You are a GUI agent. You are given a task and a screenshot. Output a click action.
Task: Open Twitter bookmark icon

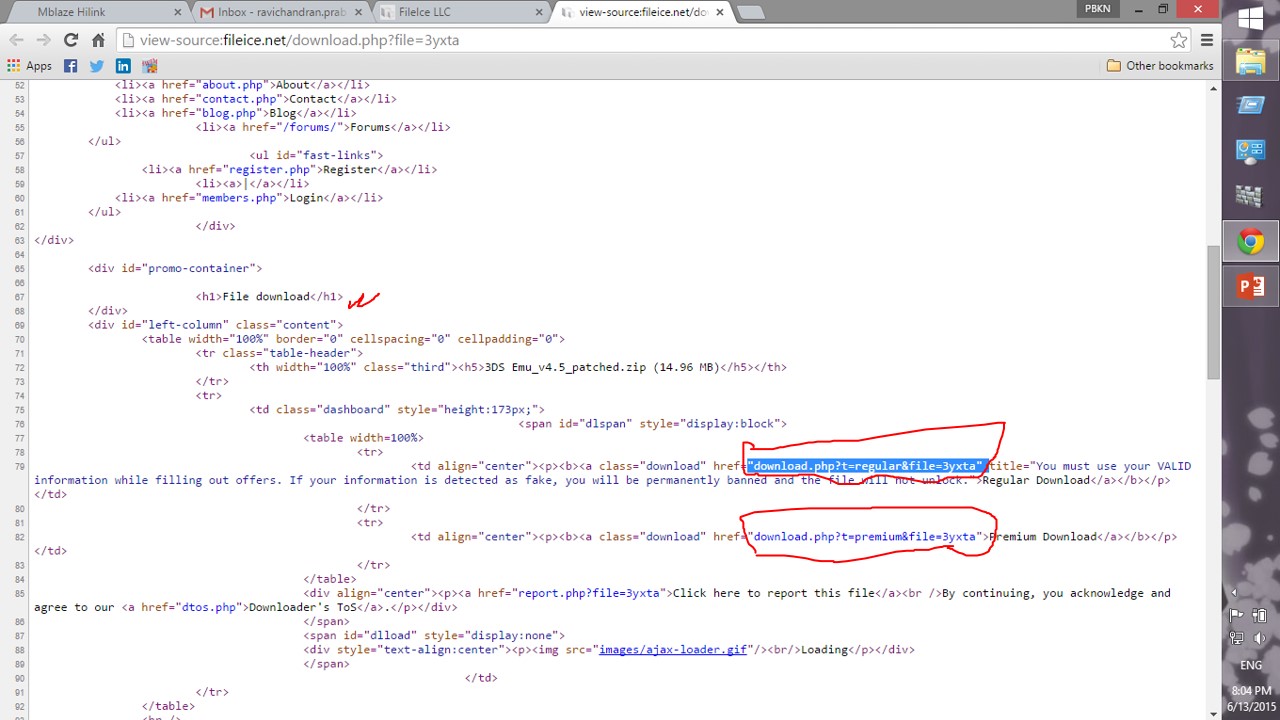[x=96, y=66]
